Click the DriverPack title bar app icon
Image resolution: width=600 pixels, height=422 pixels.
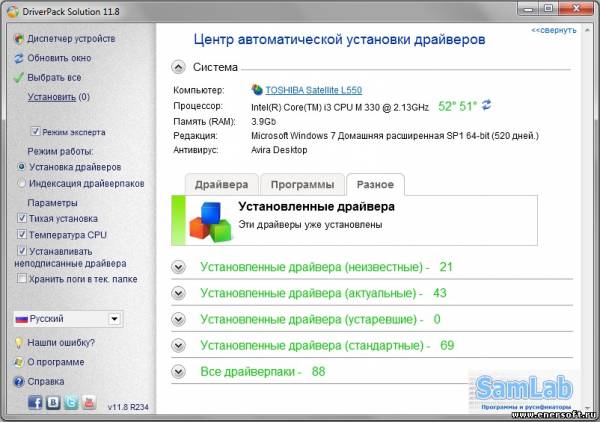(13, 11)
